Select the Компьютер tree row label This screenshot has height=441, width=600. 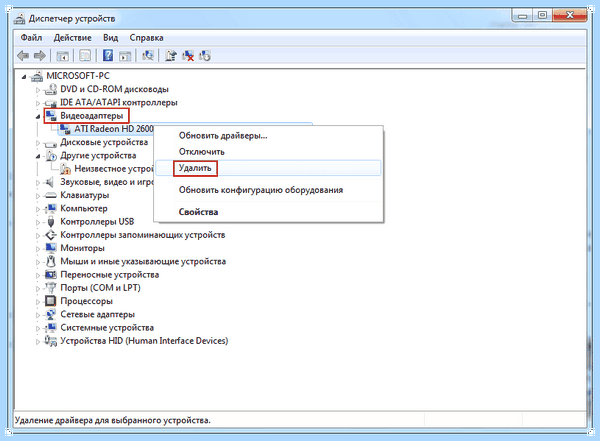(x=84, y=209)
